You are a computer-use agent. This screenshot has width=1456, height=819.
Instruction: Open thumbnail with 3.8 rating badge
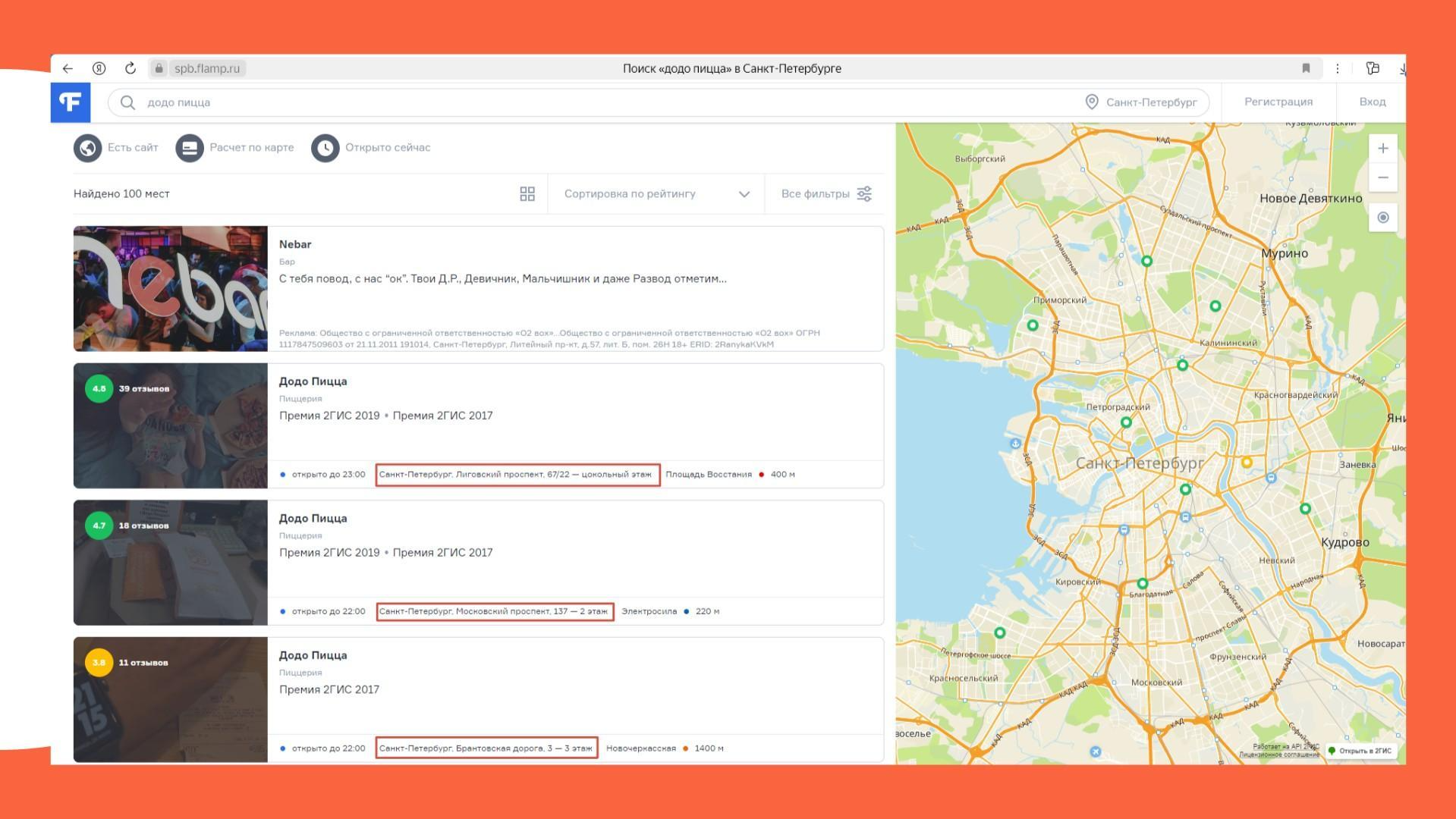pos(171,699)
